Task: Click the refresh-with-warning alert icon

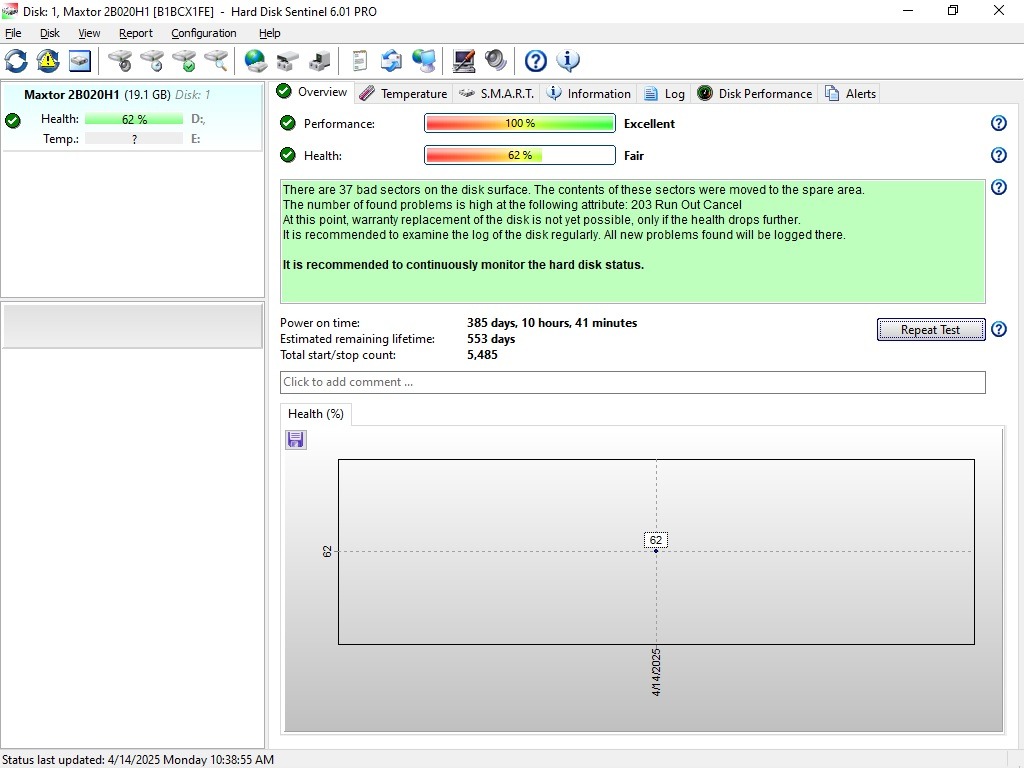Action: 48,61
